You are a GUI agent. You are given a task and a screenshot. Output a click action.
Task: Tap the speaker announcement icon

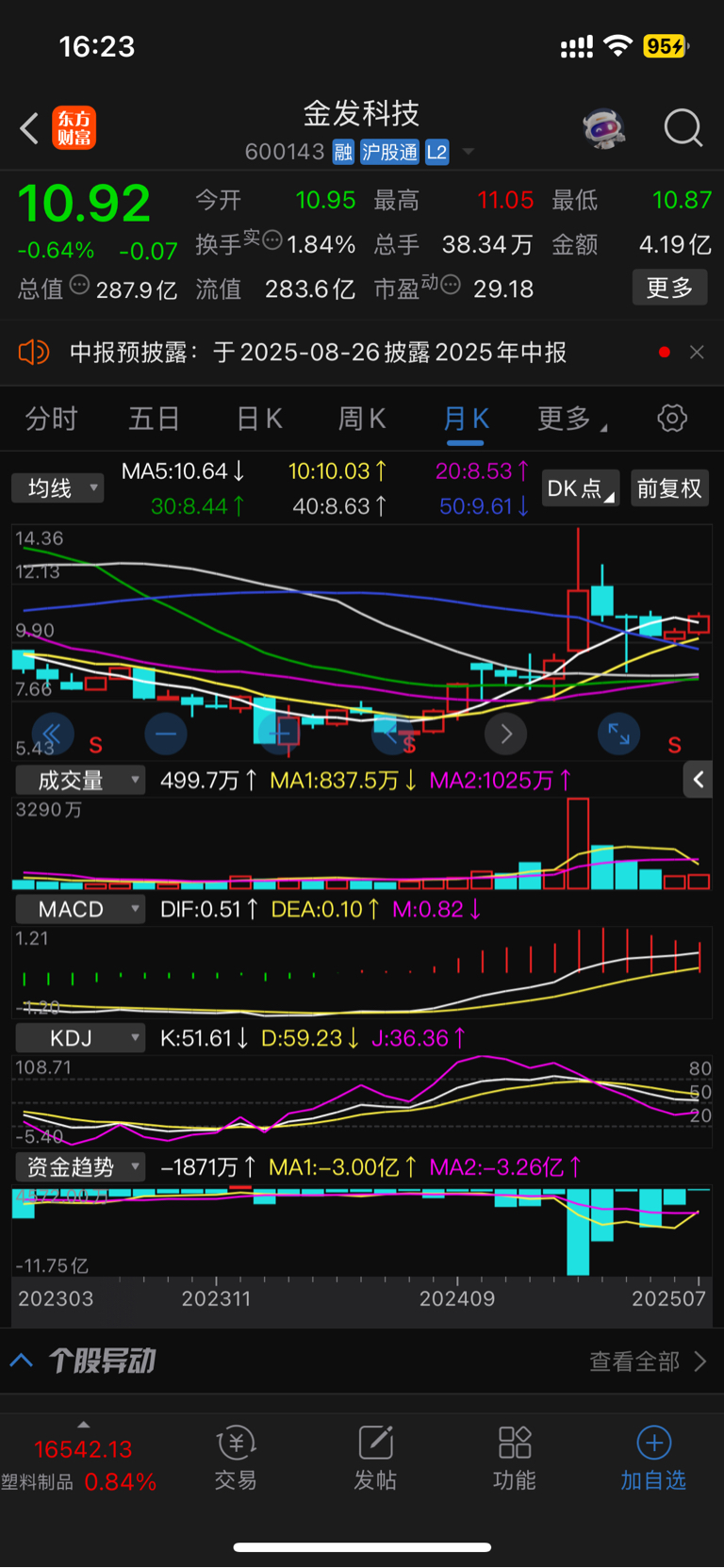click(34, 353)
